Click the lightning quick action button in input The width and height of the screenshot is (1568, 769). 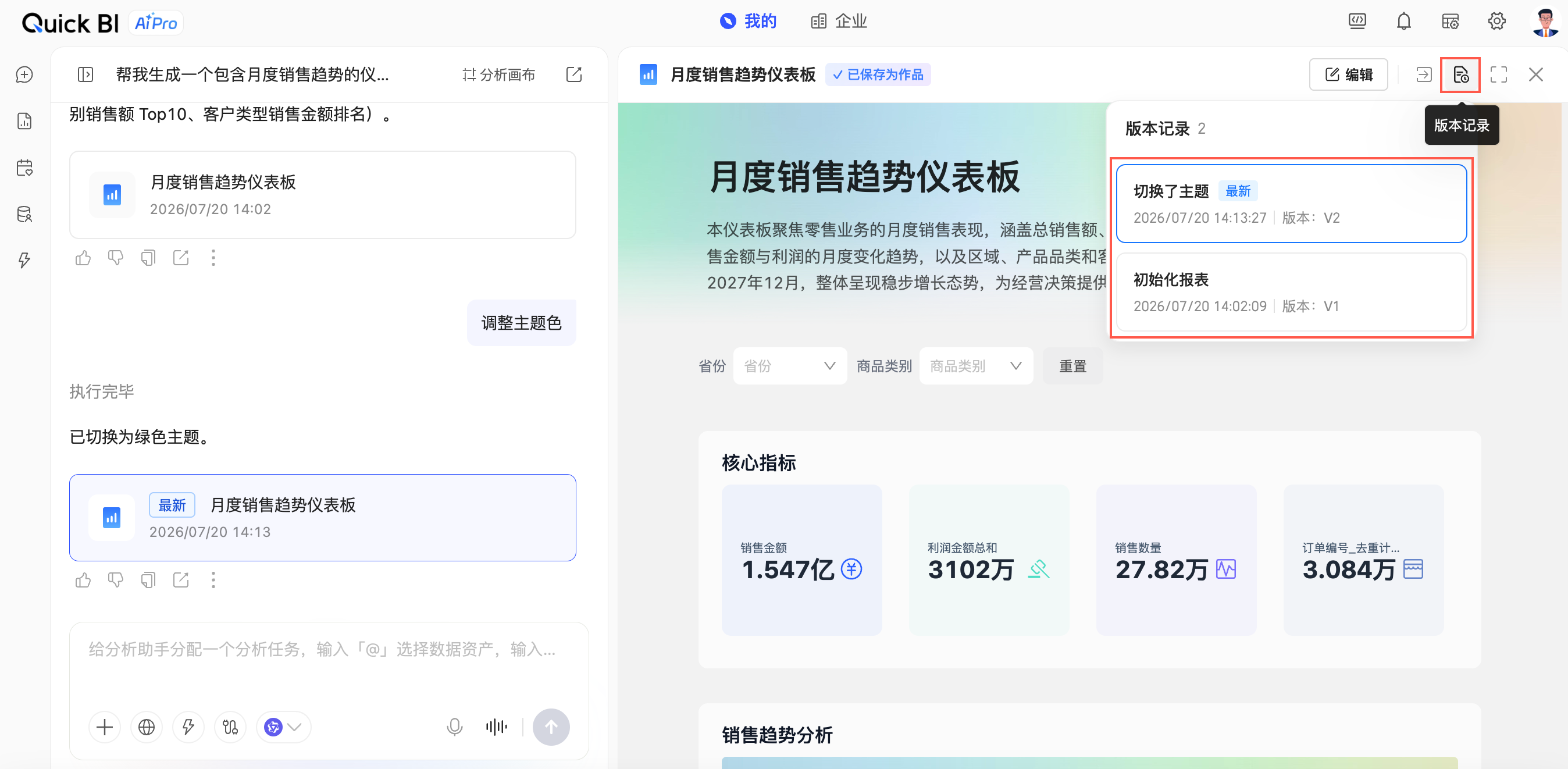coord(188,727)
